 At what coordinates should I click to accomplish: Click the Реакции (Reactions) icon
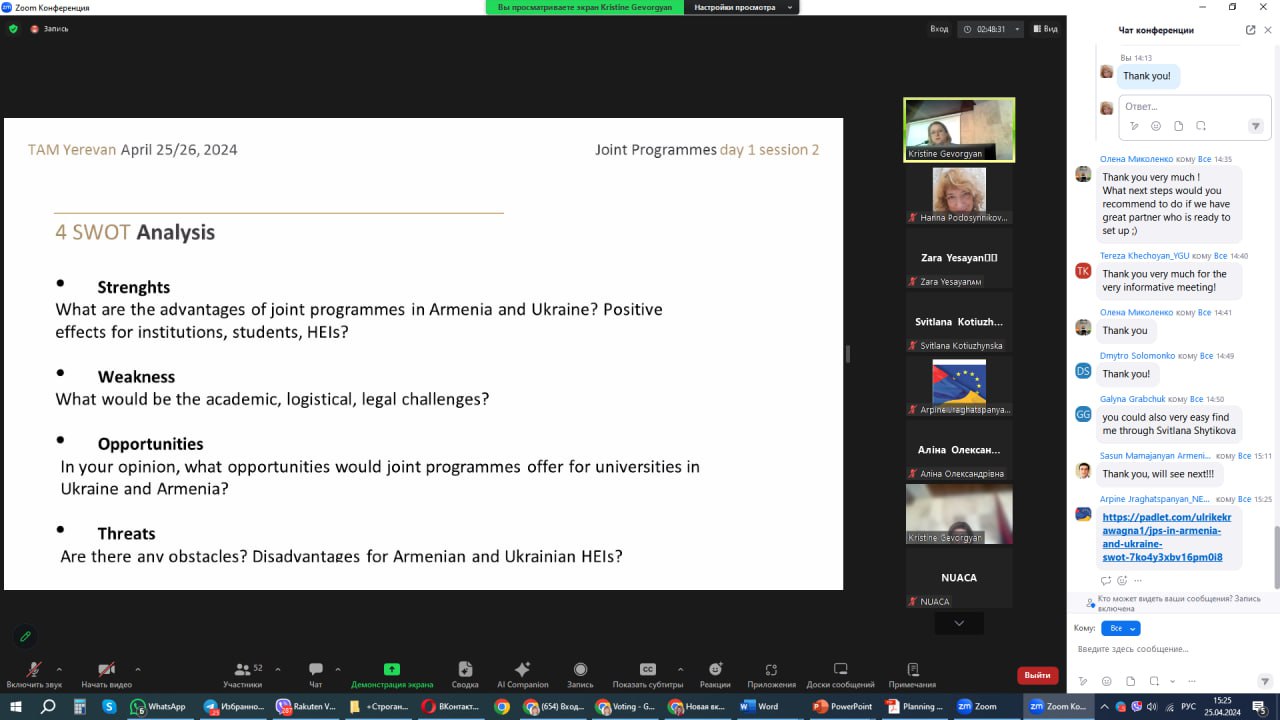coord(715,670)
